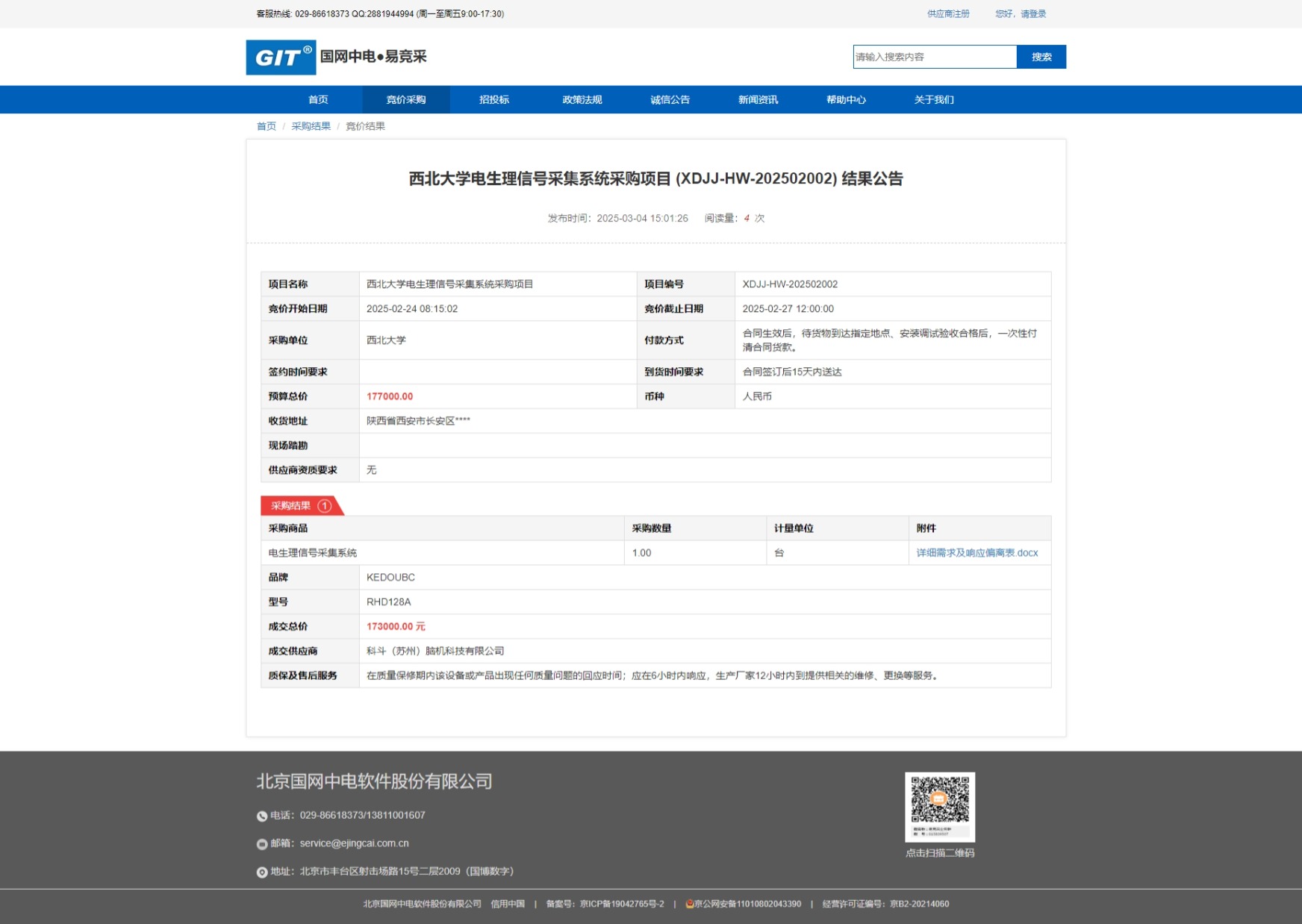Open the 供应商注册 link
This screenshot has height=924, width=1302.
pos(948,14)
